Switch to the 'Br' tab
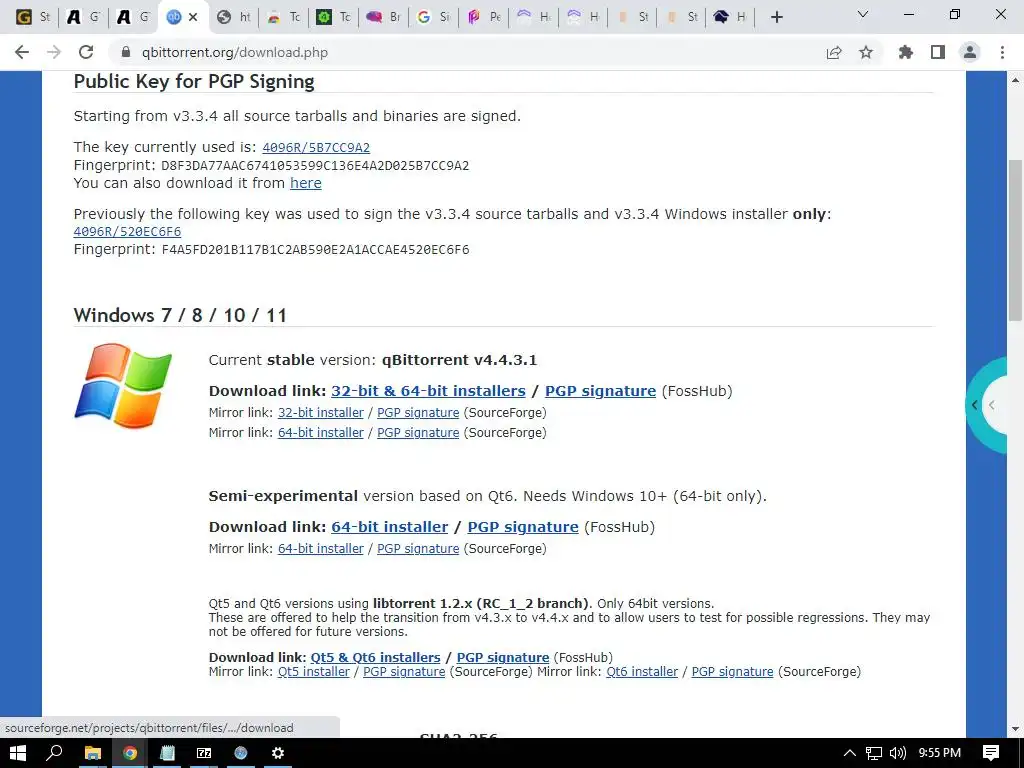 click(x=383, y=17)
